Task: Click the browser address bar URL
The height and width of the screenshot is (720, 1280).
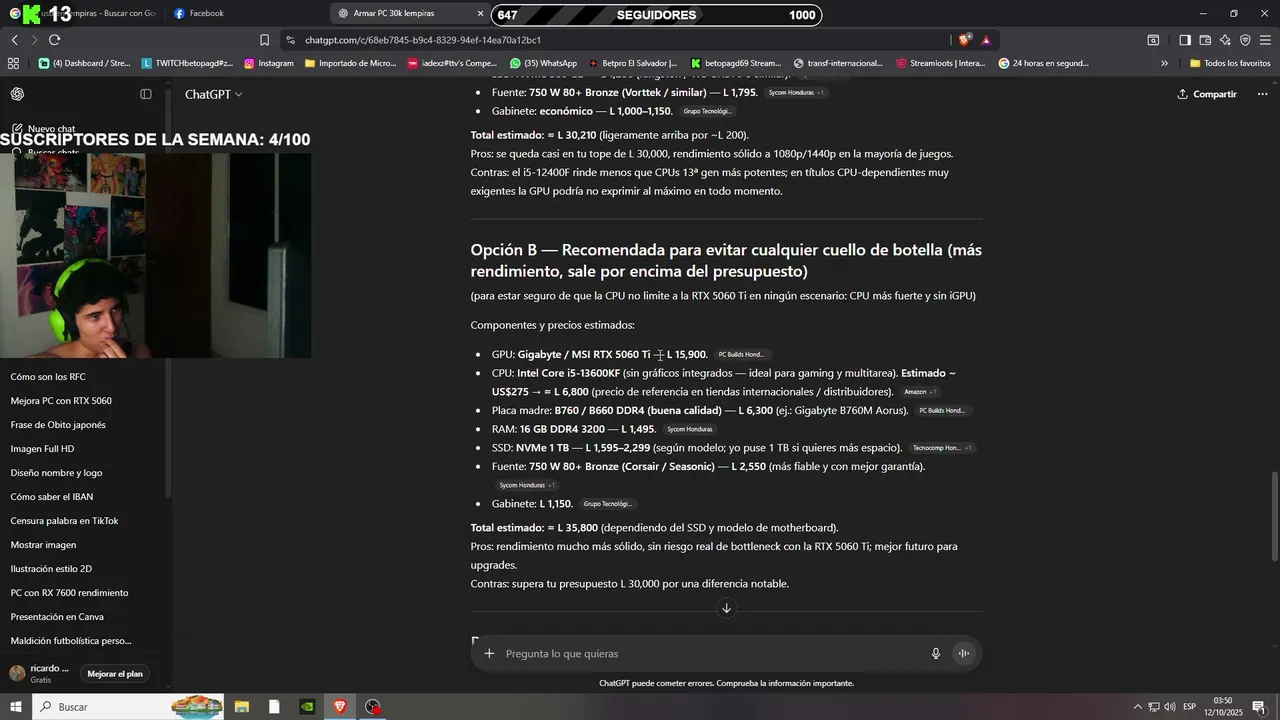Action: coord(423,40)
